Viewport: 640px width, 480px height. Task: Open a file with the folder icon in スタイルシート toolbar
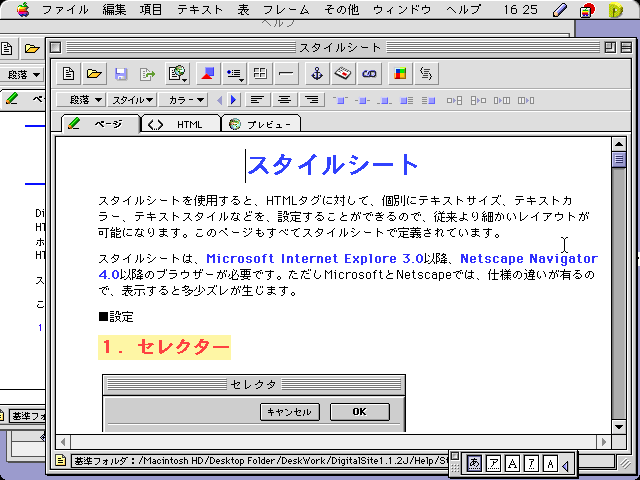pyautogui.click(x=94, y=73)
